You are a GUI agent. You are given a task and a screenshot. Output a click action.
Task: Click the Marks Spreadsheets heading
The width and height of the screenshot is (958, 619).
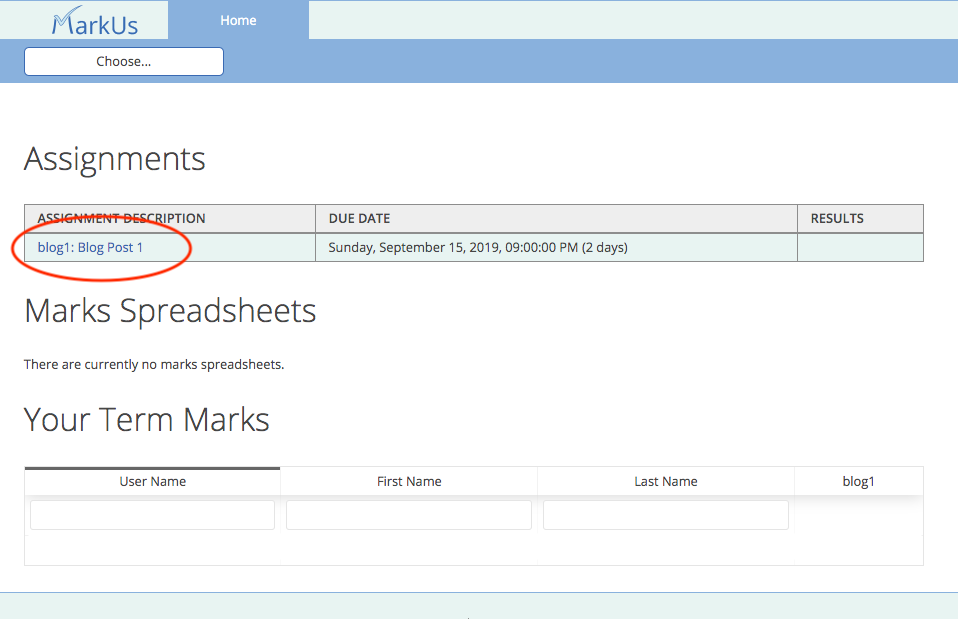(x=170, y=310)
